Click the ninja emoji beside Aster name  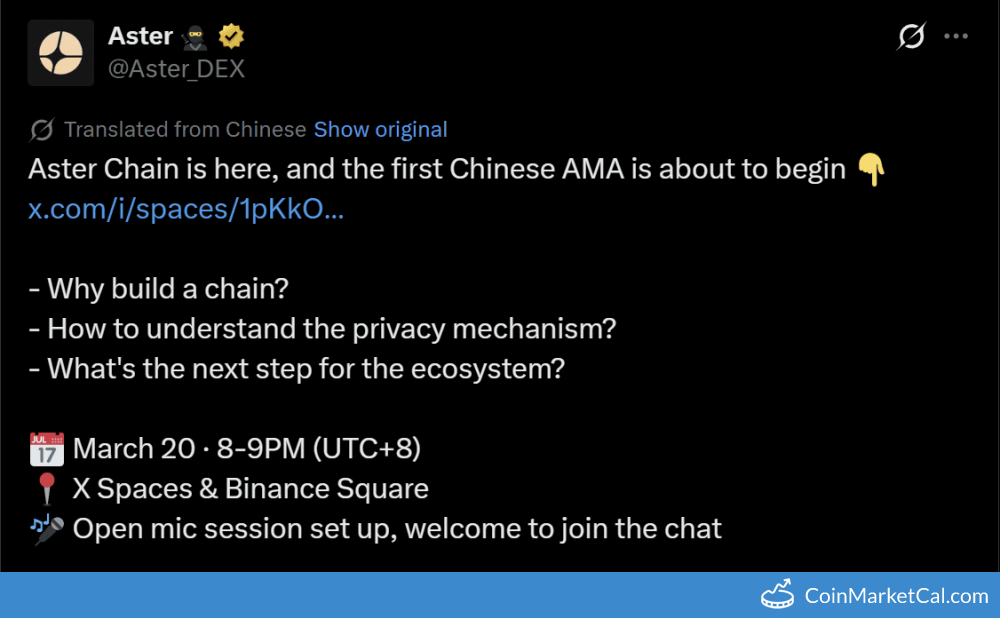[x=195, y=37]
